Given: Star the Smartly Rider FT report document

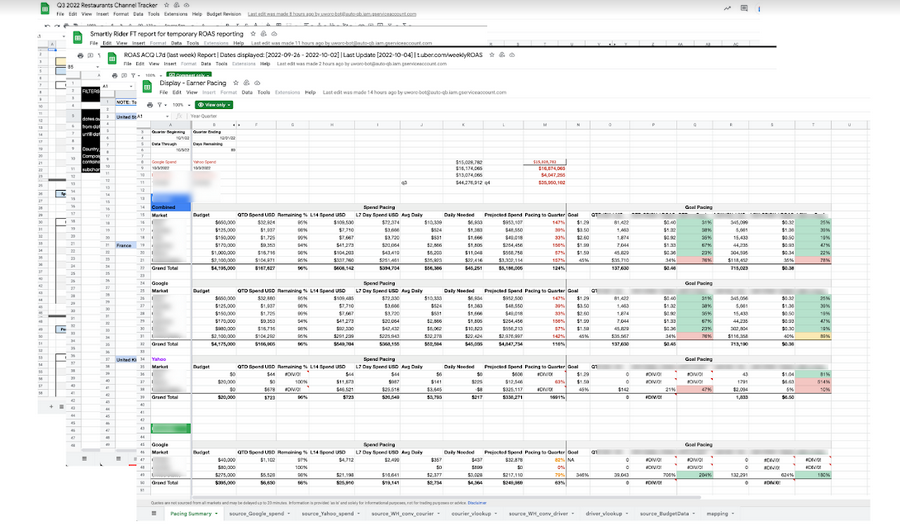Looking at the screenshot, I should click(x=253, y=34).
